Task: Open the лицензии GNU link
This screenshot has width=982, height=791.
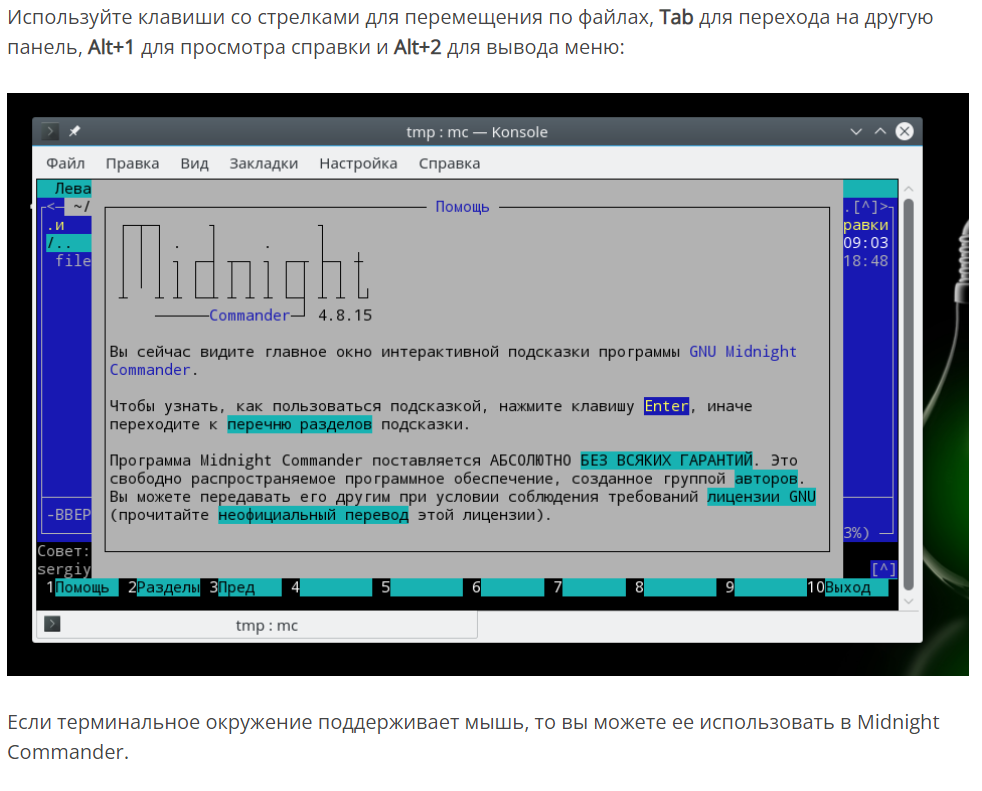Action: pos(762,497)
